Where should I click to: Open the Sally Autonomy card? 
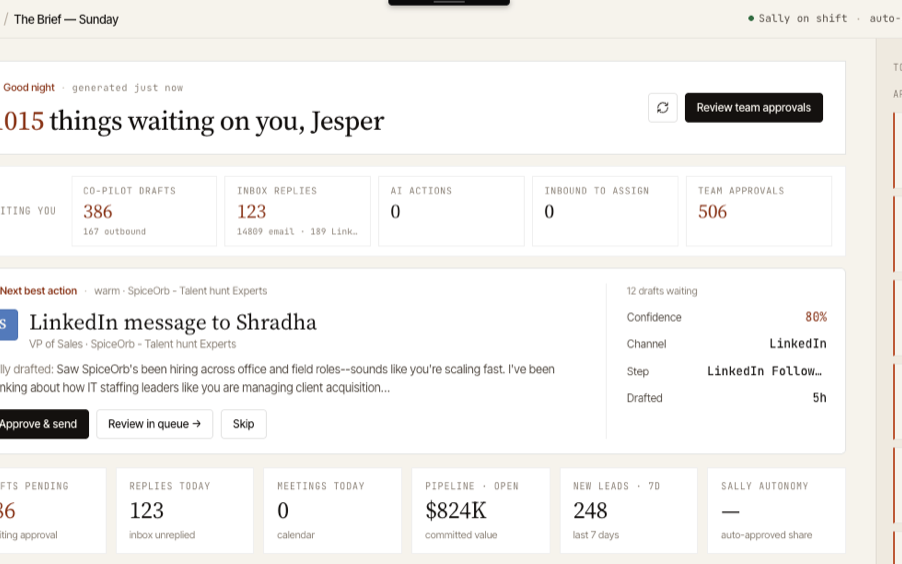click(777, 510)
